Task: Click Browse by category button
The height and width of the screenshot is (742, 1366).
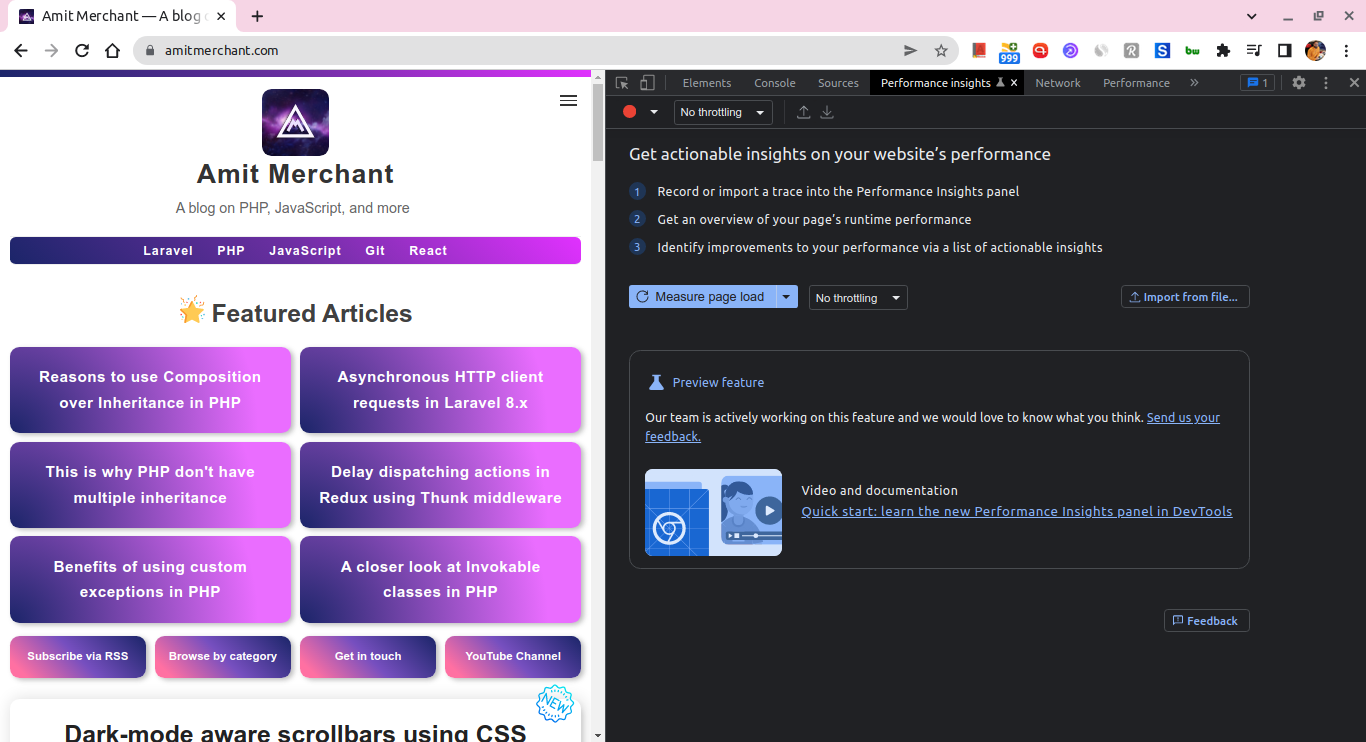Action: (223, 657)
